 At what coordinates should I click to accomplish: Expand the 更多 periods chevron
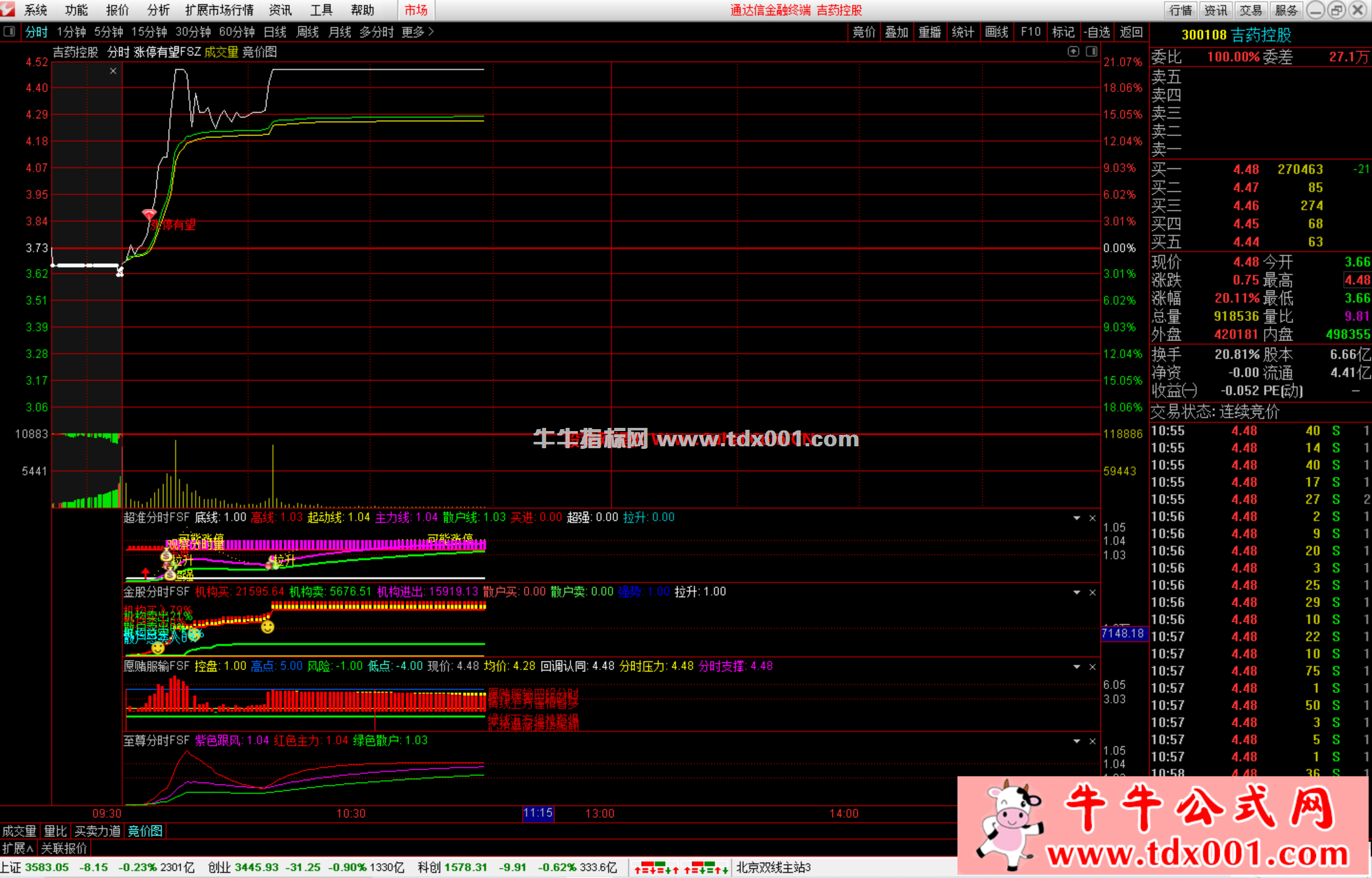(431, 32)
